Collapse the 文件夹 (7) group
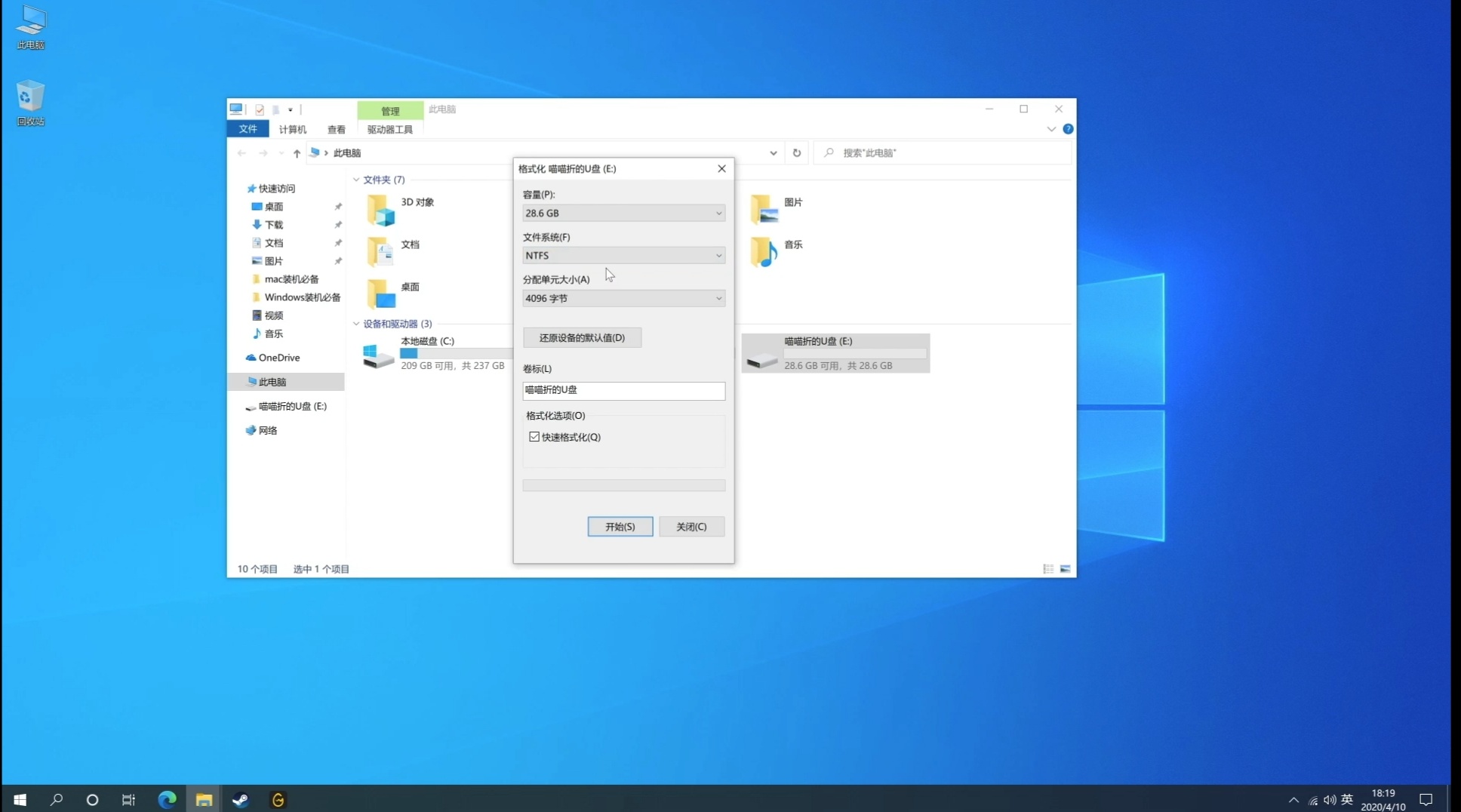 356,180
